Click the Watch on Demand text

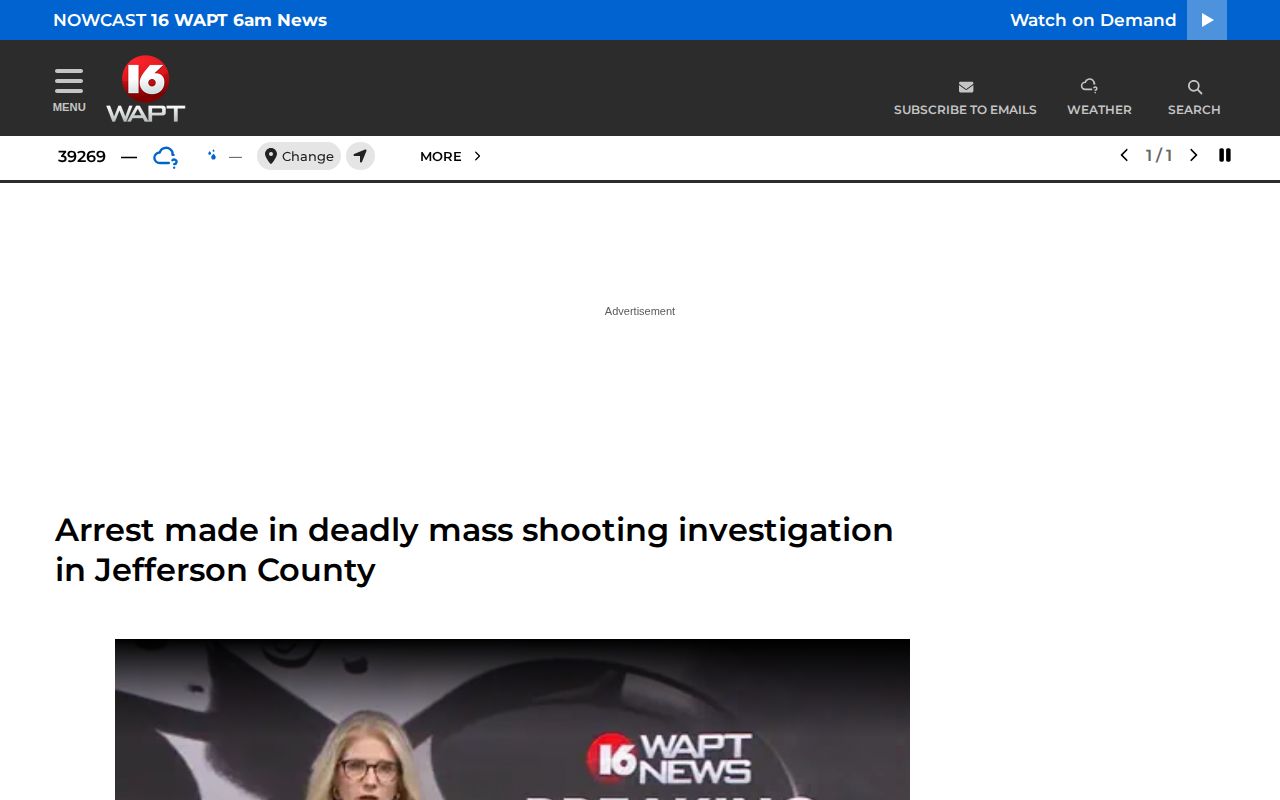pyautogui.click(x=1093, y=20)
